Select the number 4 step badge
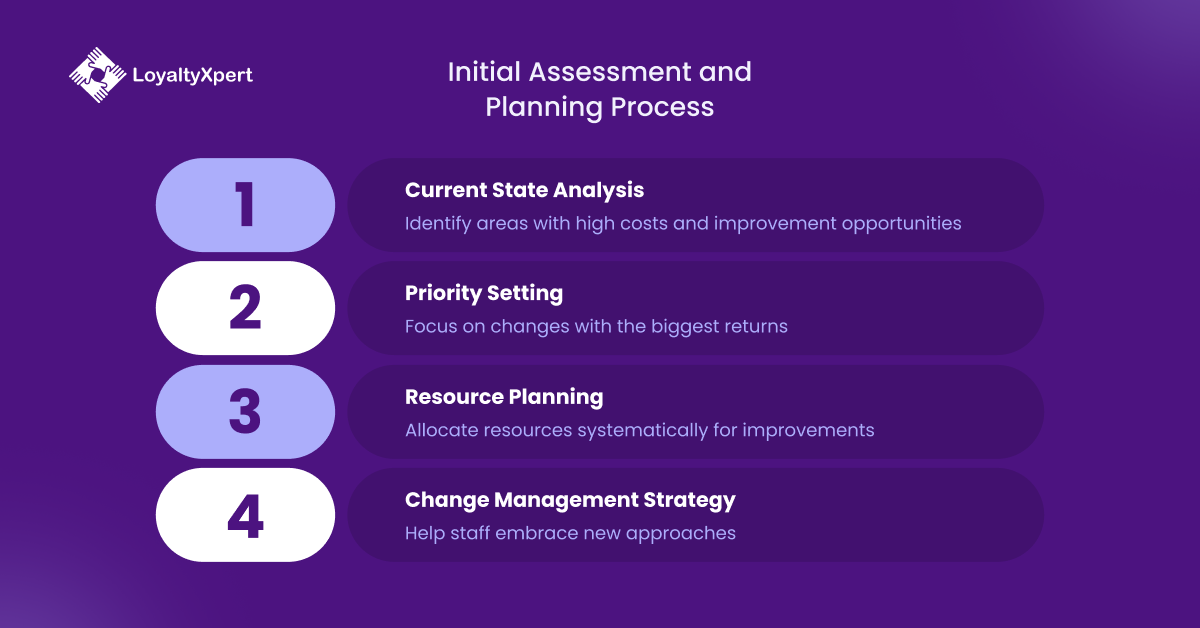The image size is (1200, 628). 245,515
